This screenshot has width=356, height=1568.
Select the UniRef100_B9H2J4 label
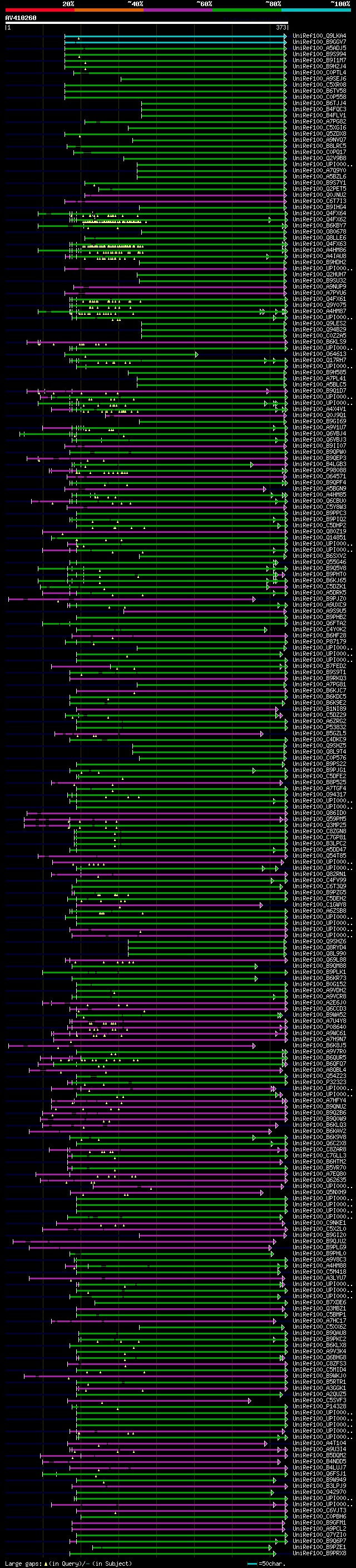pos(319,67)
